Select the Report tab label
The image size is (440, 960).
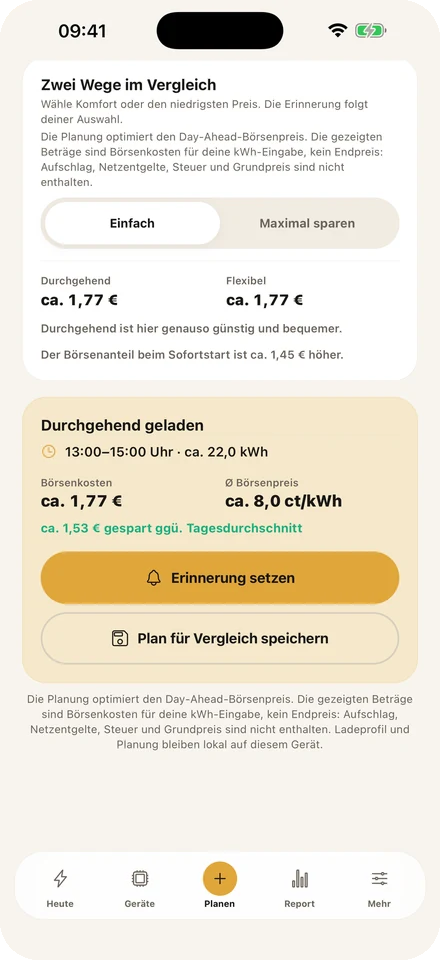point(299,904)
